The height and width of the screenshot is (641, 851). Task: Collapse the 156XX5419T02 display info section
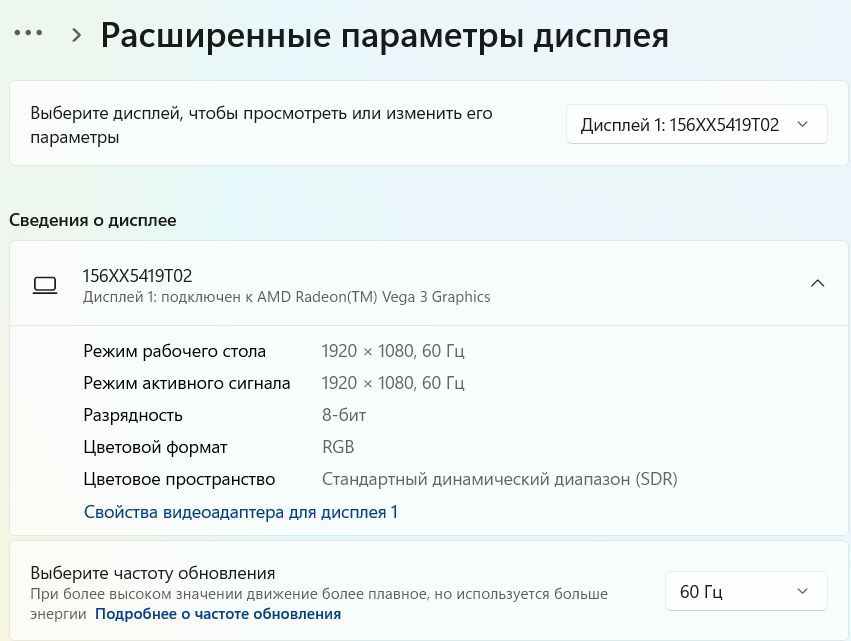coord(817,284)
